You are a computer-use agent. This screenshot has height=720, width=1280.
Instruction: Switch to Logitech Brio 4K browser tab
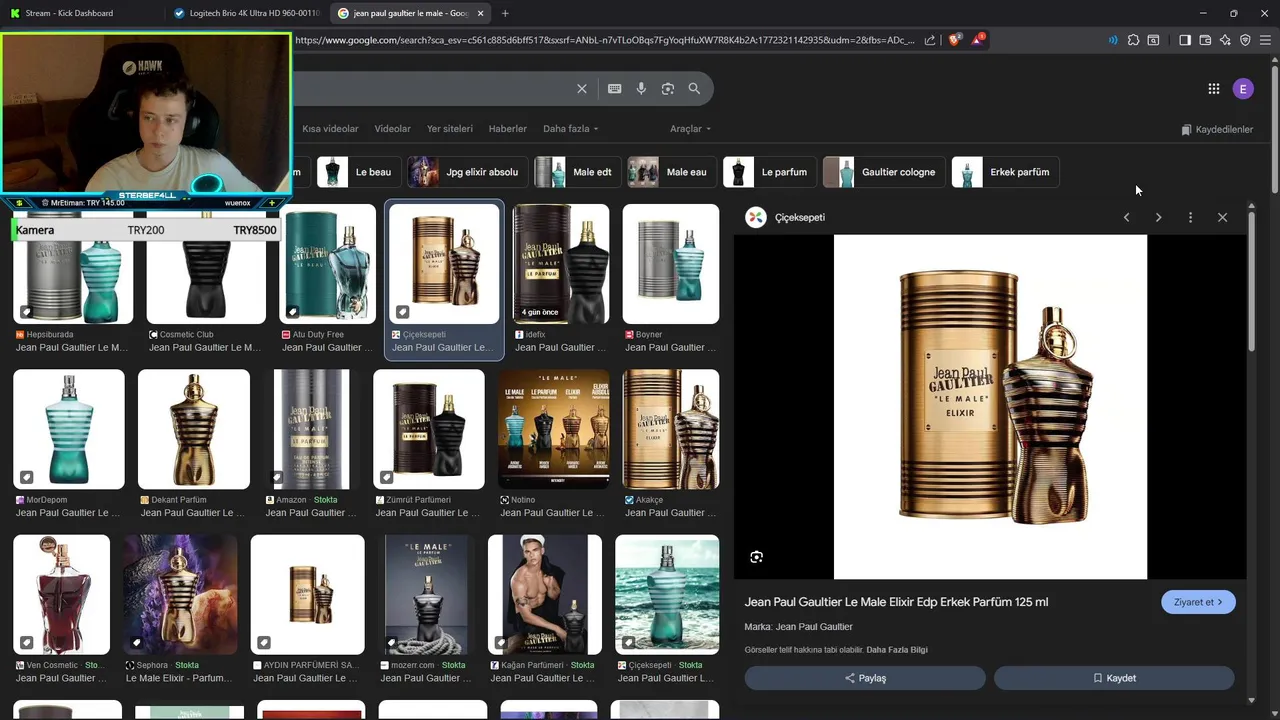click(246, 13)
